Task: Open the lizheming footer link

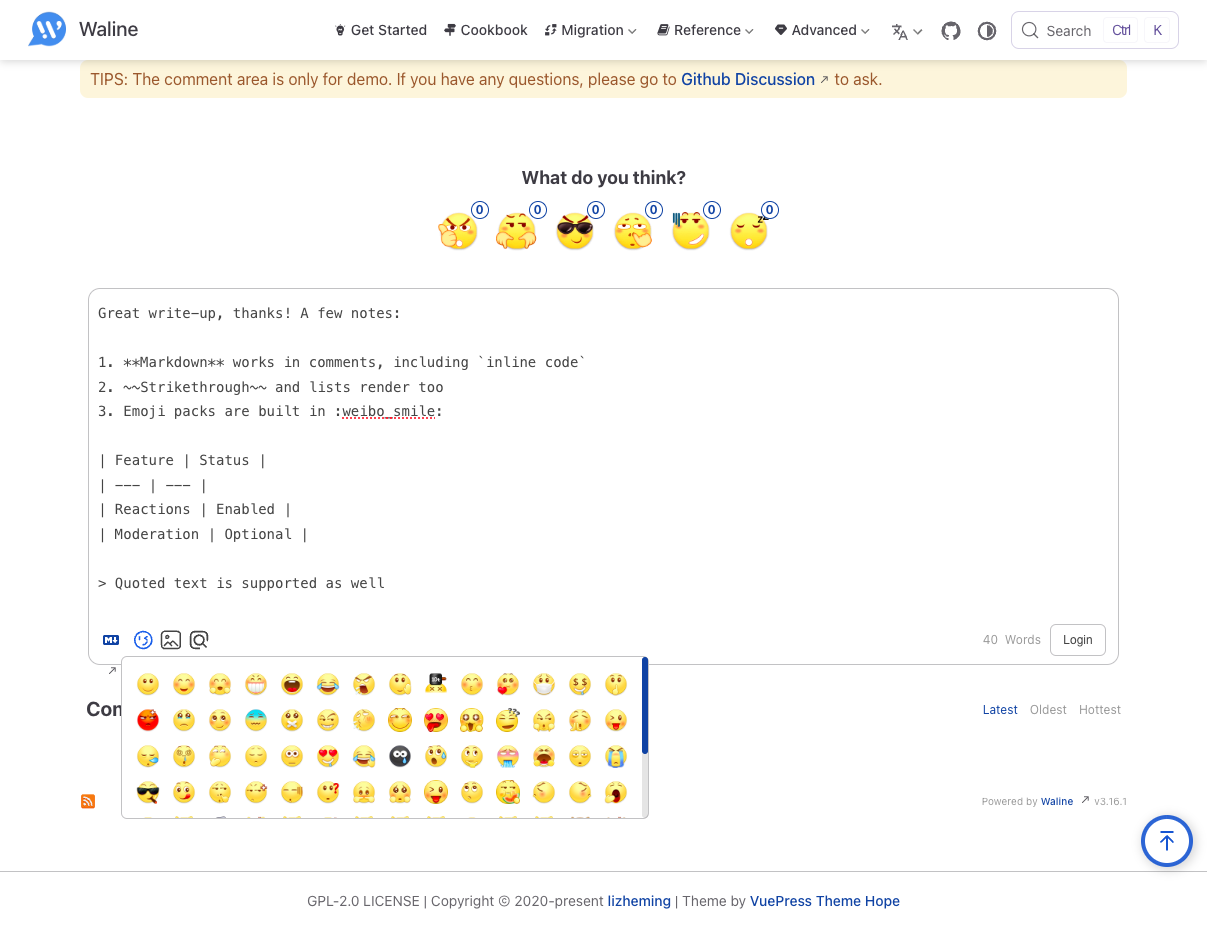Action: tap(639, 901)
